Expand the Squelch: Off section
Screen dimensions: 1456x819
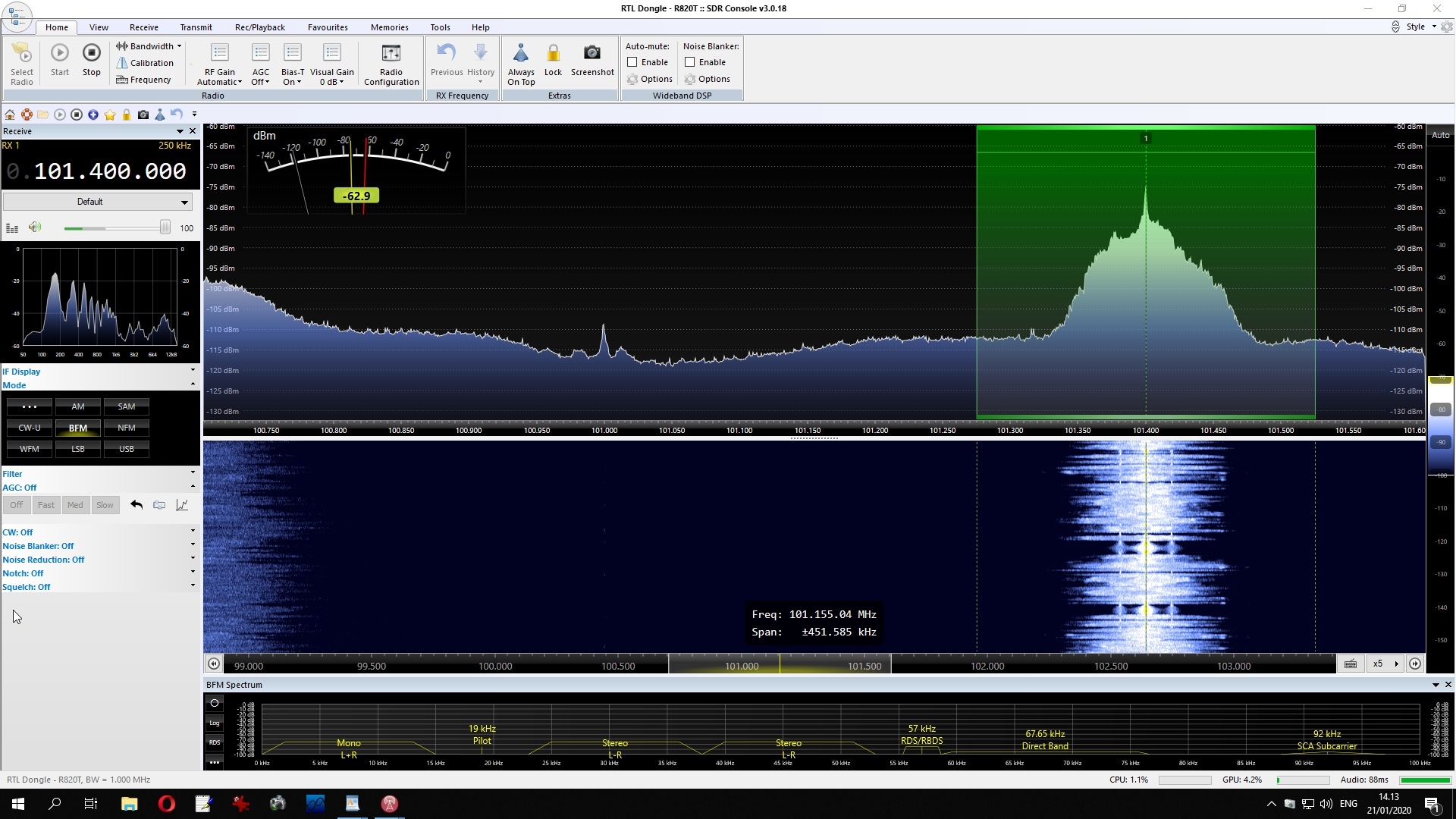[x=99, y=587]
